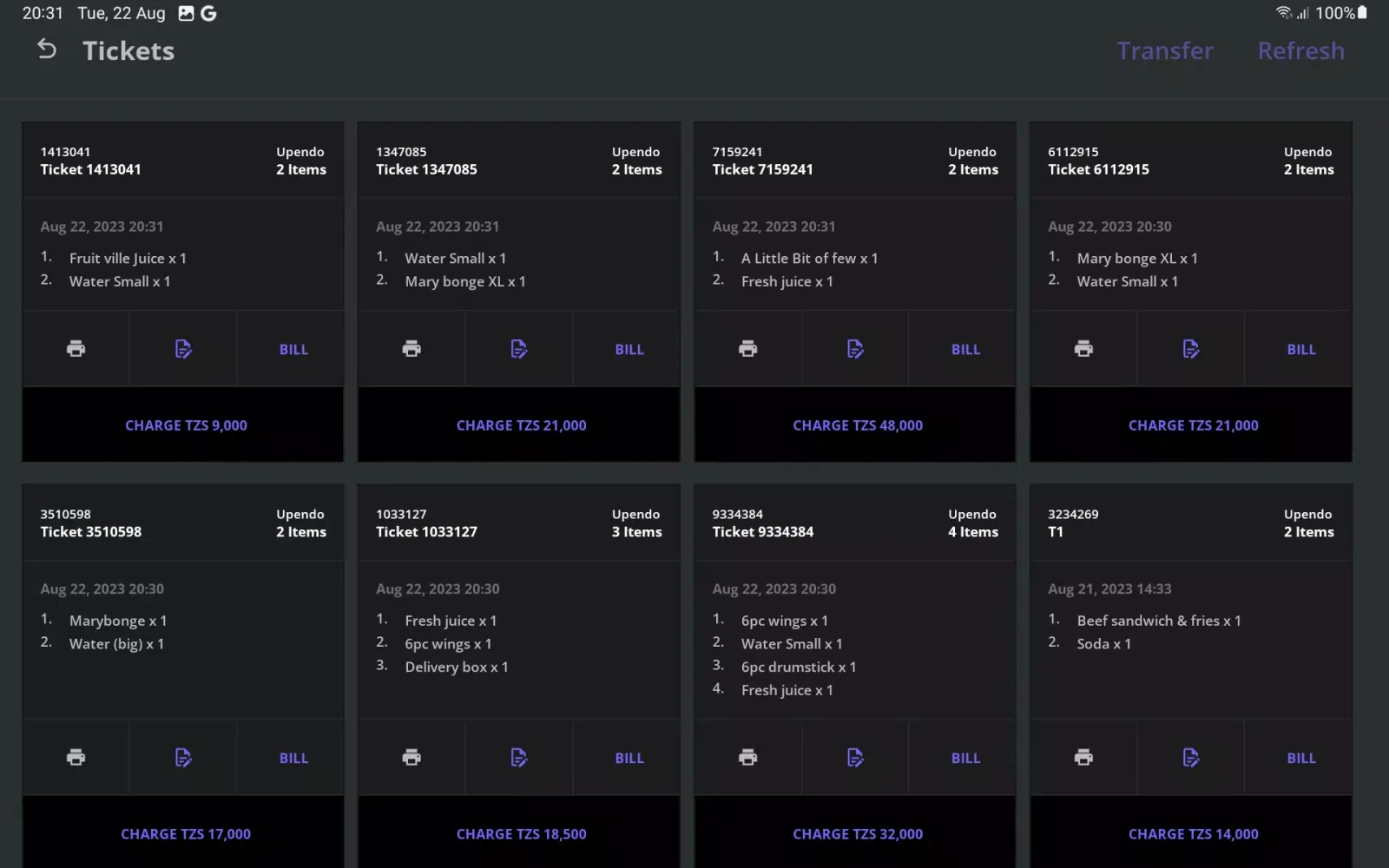The width and height of the screenshot is (1389, 868).
Task: Click edit icon on ticket 6112915
Action: click(1191, 349)
